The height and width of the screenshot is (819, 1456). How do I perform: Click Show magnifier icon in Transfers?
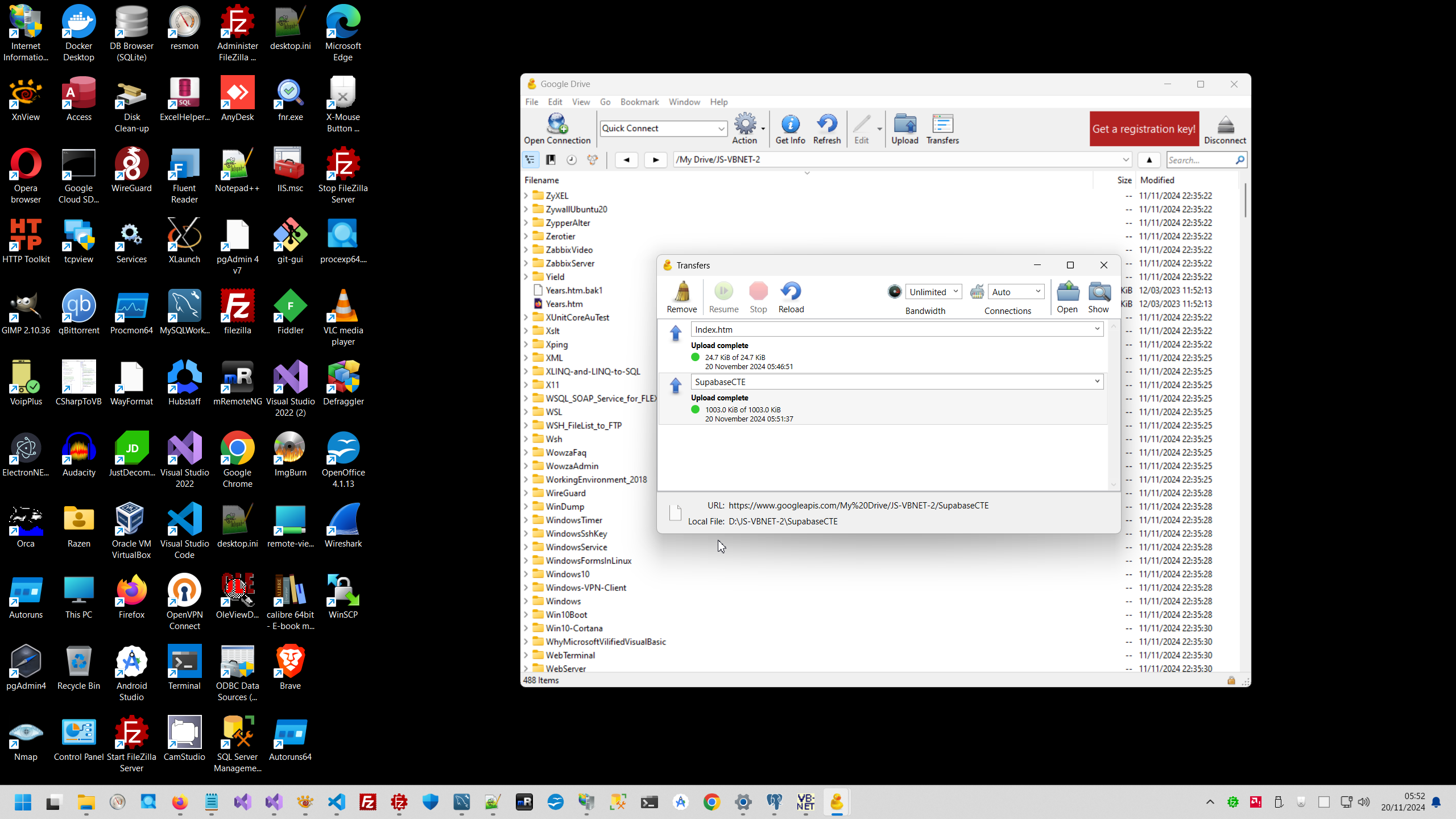click(x=1098, y=292)
